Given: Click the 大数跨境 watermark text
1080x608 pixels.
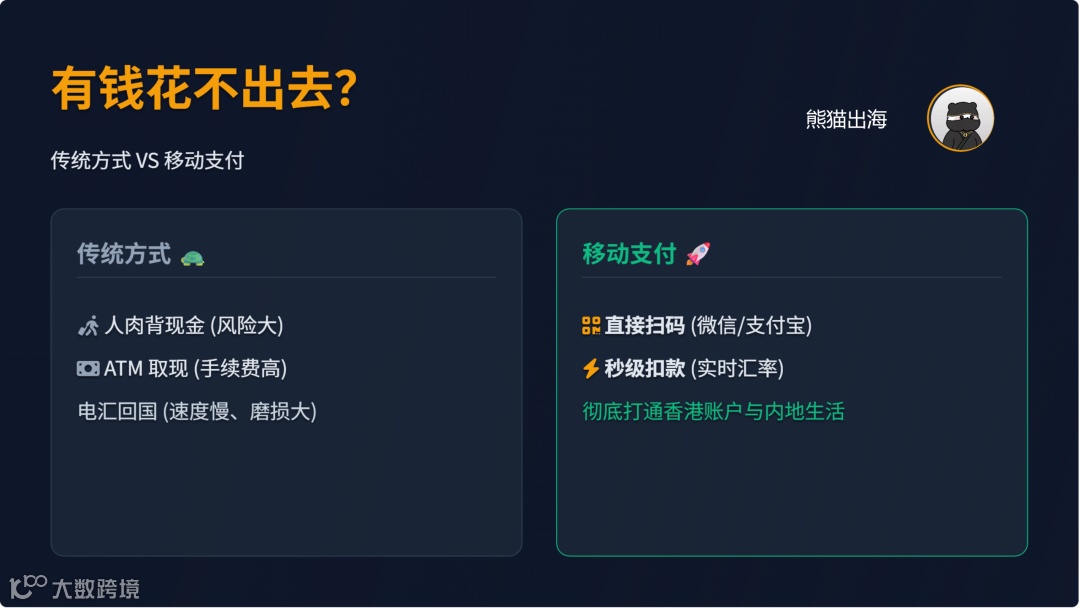Looking at the screenshot, I should coord(95,589).
